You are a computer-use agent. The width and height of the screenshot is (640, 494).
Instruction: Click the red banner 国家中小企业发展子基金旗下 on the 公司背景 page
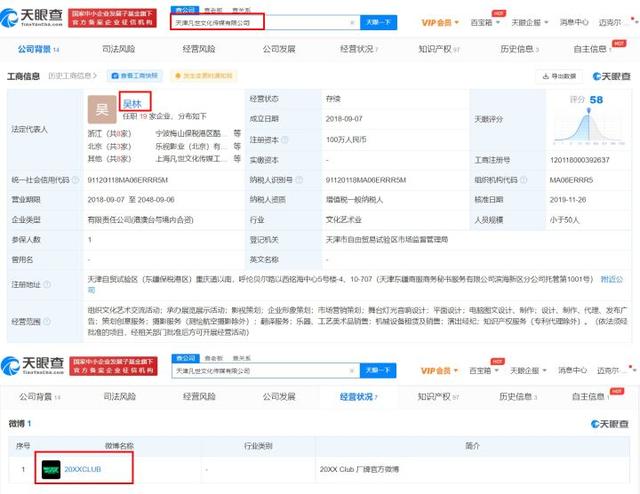pos(112,18)
